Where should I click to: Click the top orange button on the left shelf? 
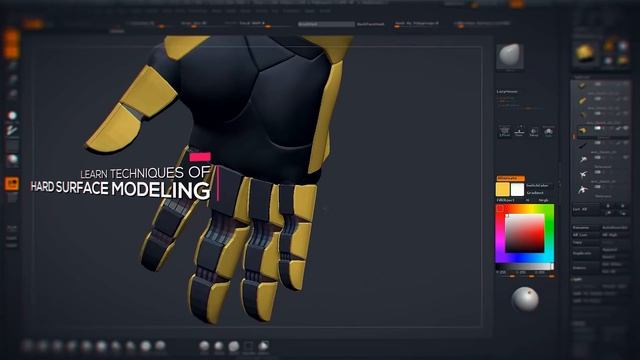11,36
